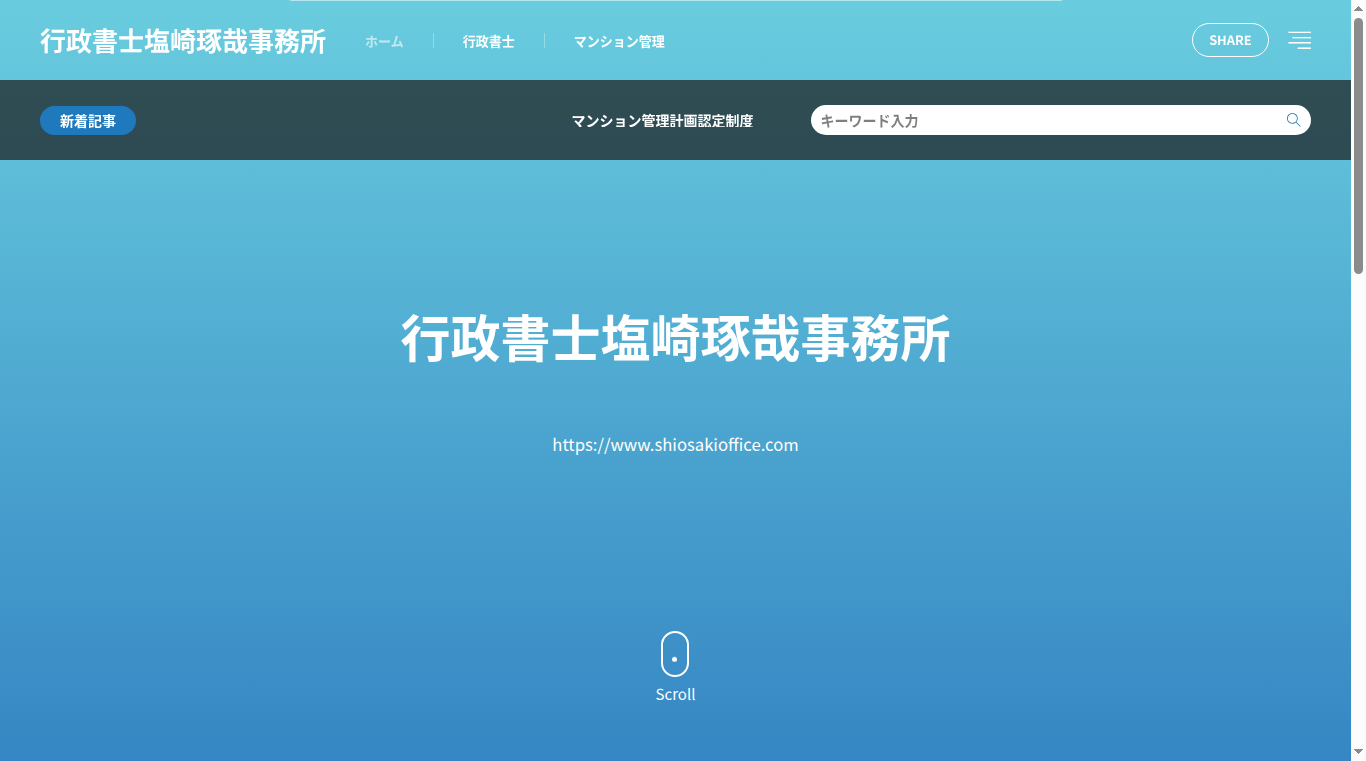Click the header site logo 行政書士塩崎琢哉事務所

[183, 41]
